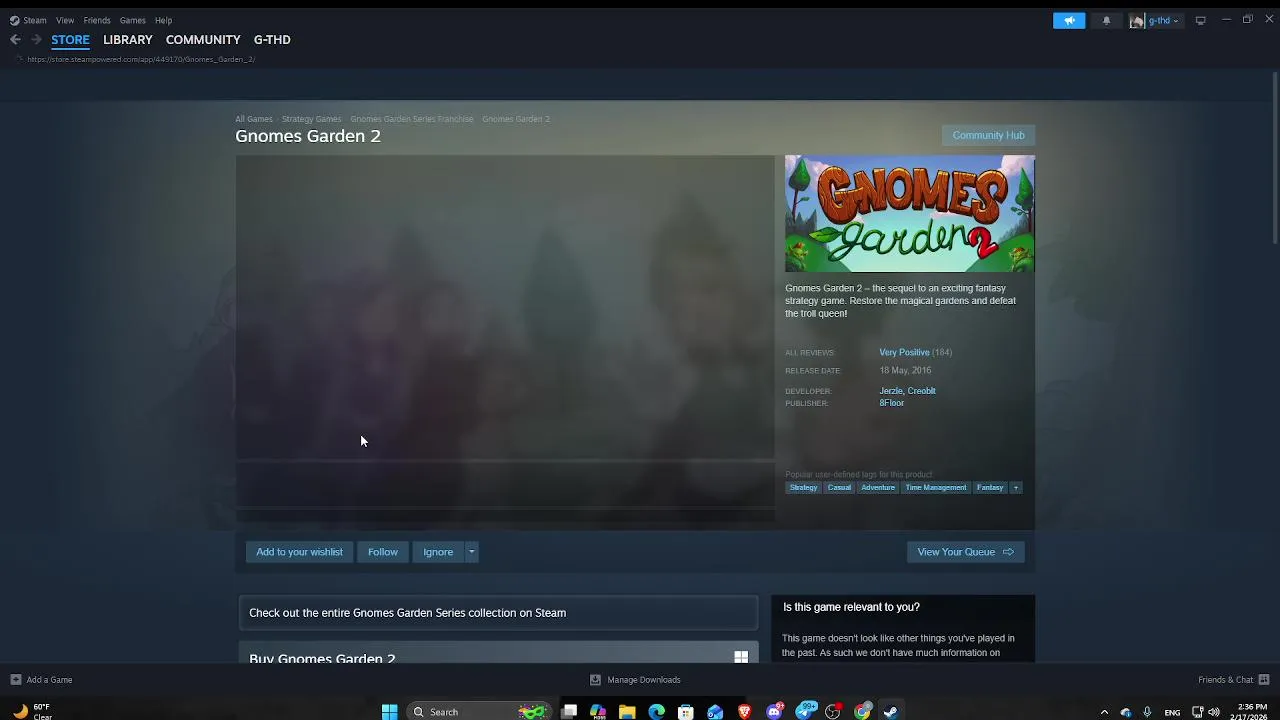
Task: Click the store page URL text
Action: [x=141, y=59]
